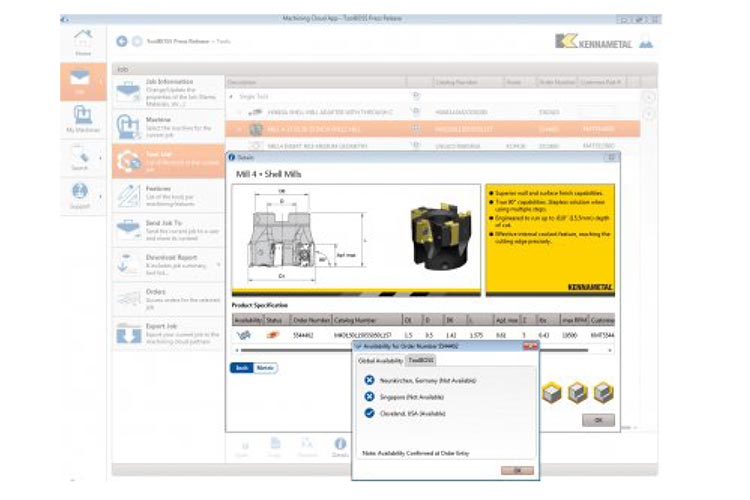
Task: Open Support in the left sidebar
Action: coord(79,196)
